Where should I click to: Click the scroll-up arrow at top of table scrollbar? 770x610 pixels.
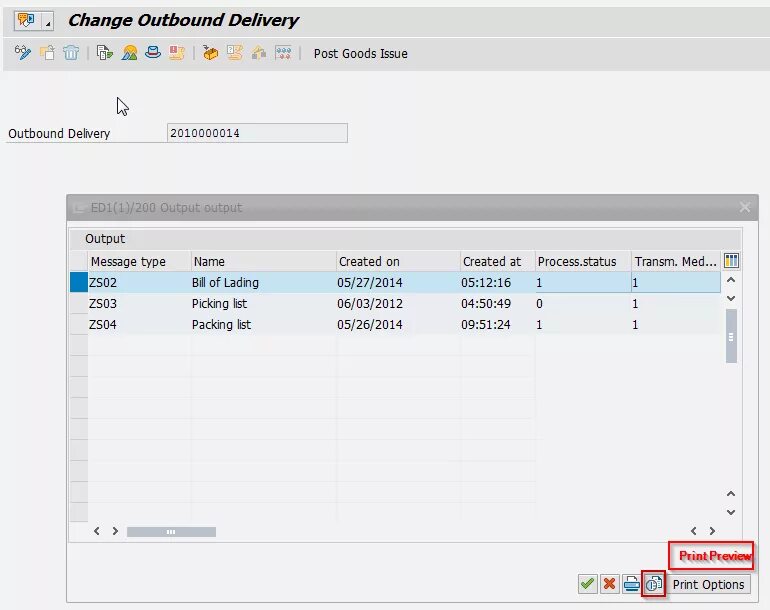point(731,280)
